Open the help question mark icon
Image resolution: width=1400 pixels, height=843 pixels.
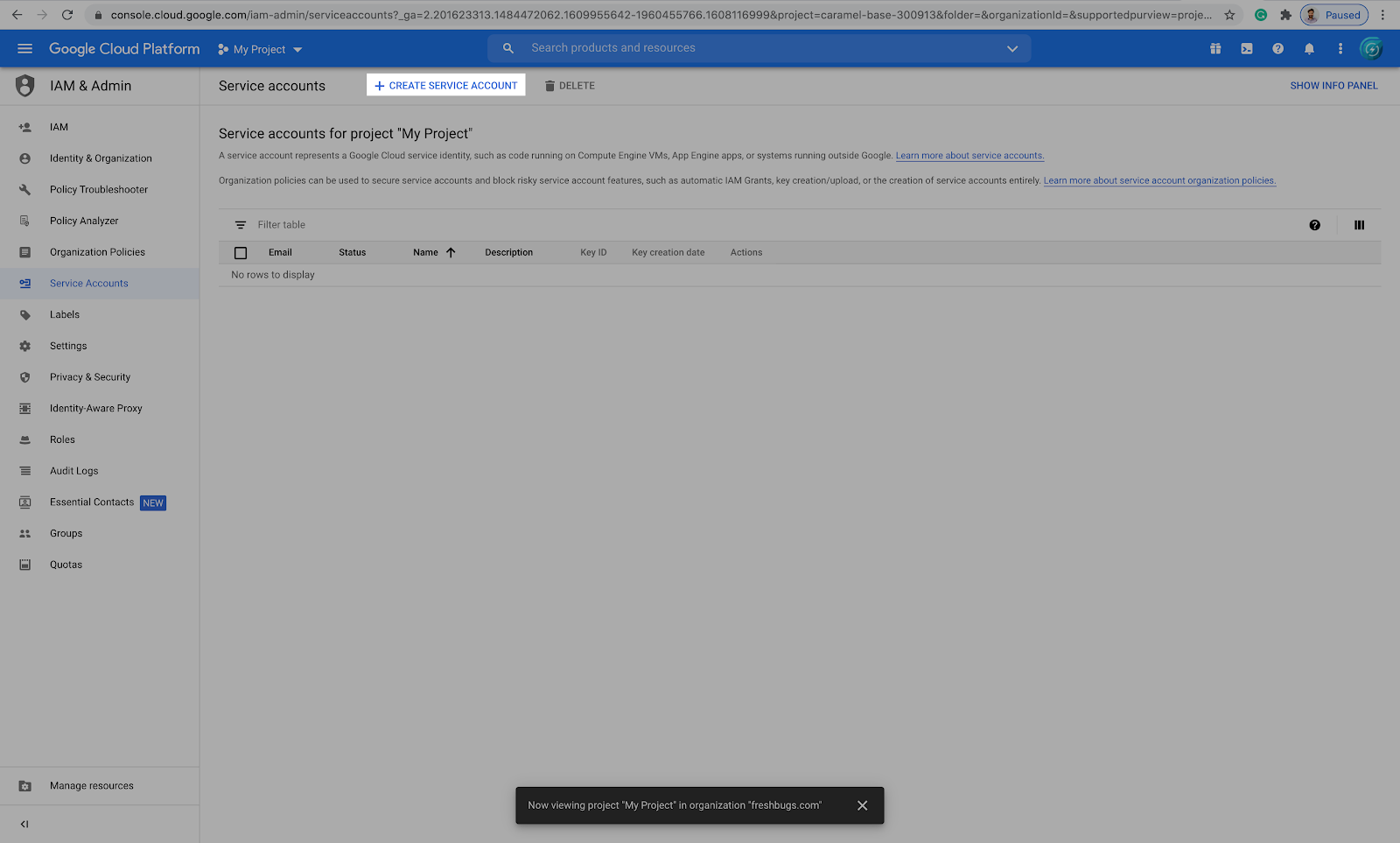tap(1278, 49)
